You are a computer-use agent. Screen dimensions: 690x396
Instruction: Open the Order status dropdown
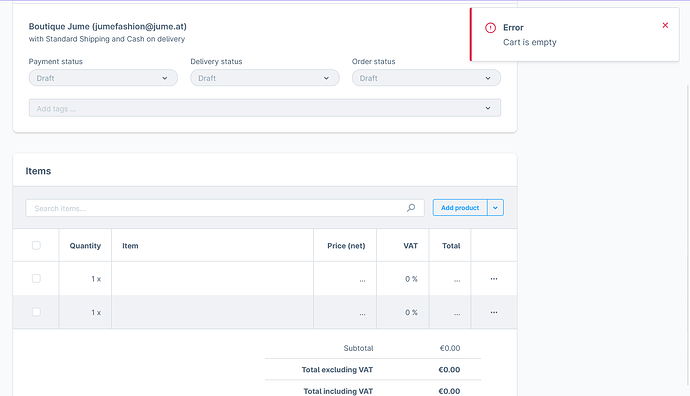(426, 78)
